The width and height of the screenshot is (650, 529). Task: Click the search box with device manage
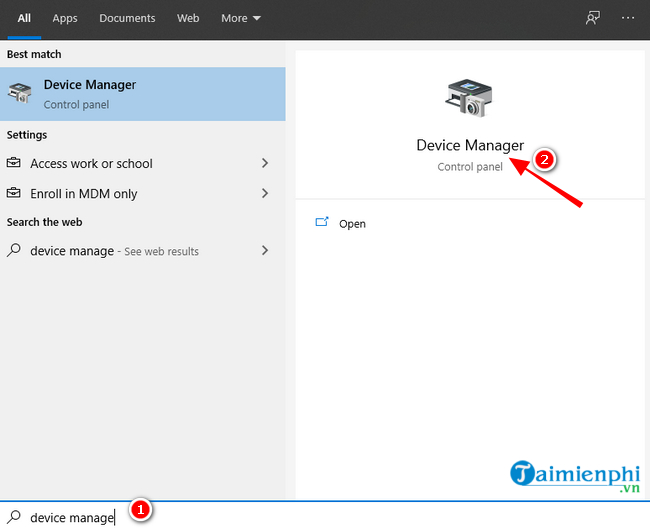pyautogui.click(x=325, y=516)
